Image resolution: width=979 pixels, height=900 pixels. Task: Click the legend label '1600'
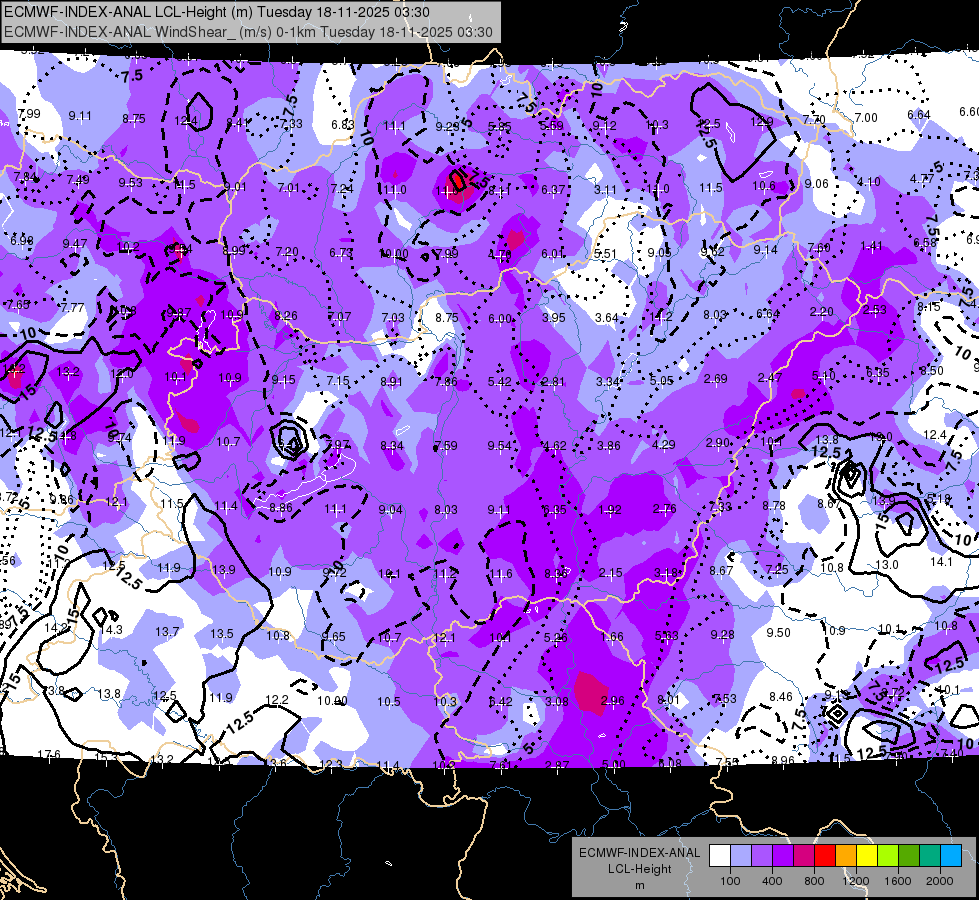(x=898, y=881)
